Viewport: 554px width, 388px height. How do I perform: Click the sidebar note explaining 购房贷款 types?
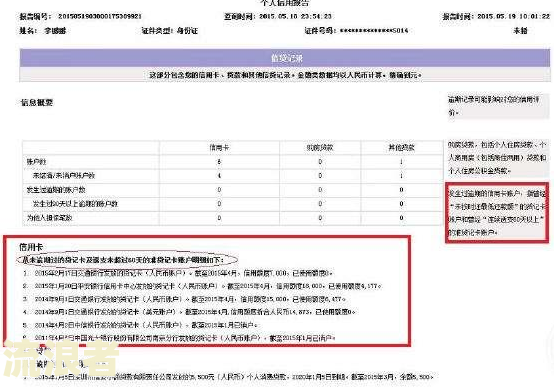497,158
